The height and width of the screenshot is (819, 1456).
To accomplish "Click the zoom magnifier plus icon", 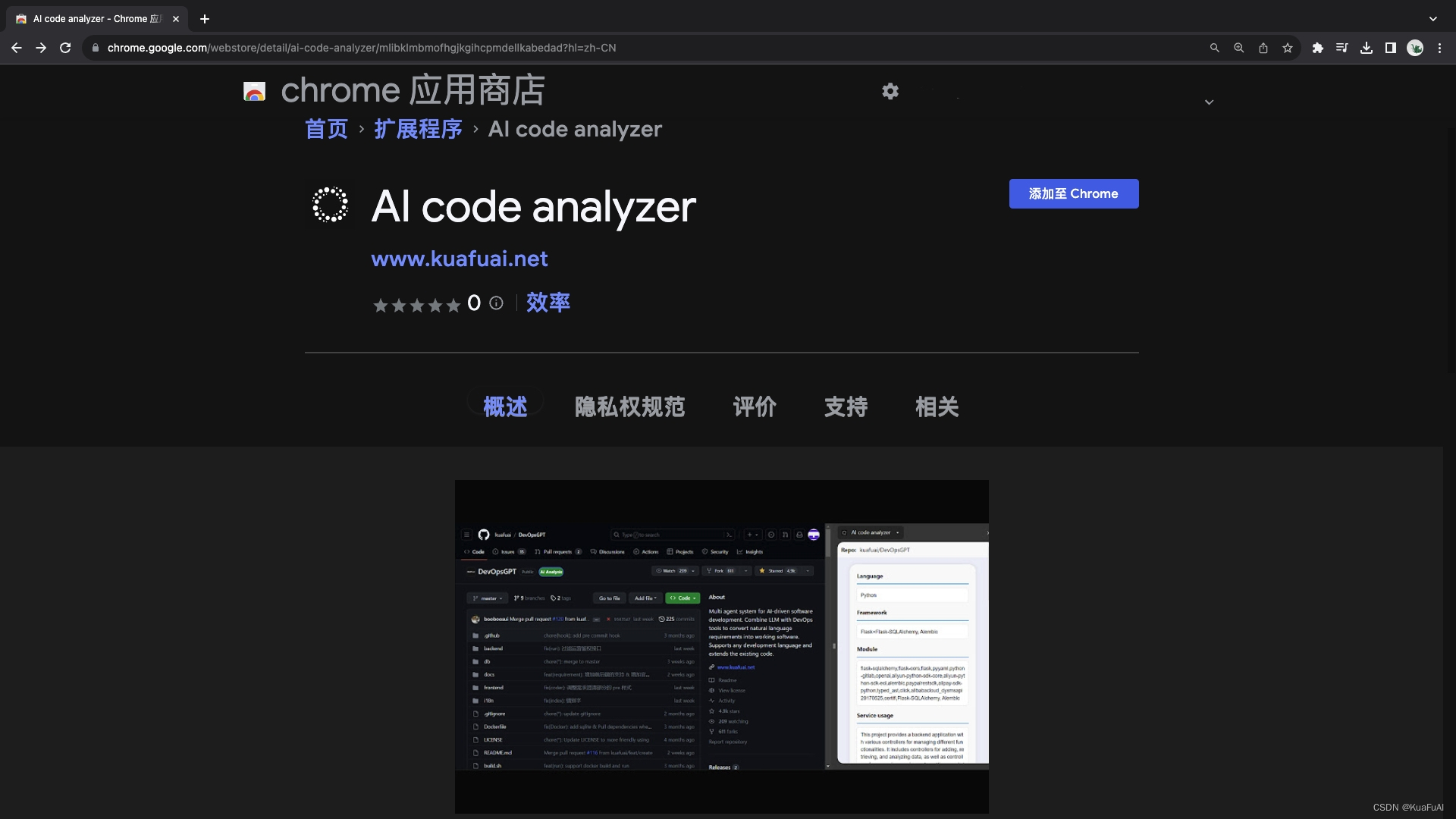I will pos(1239,48).
